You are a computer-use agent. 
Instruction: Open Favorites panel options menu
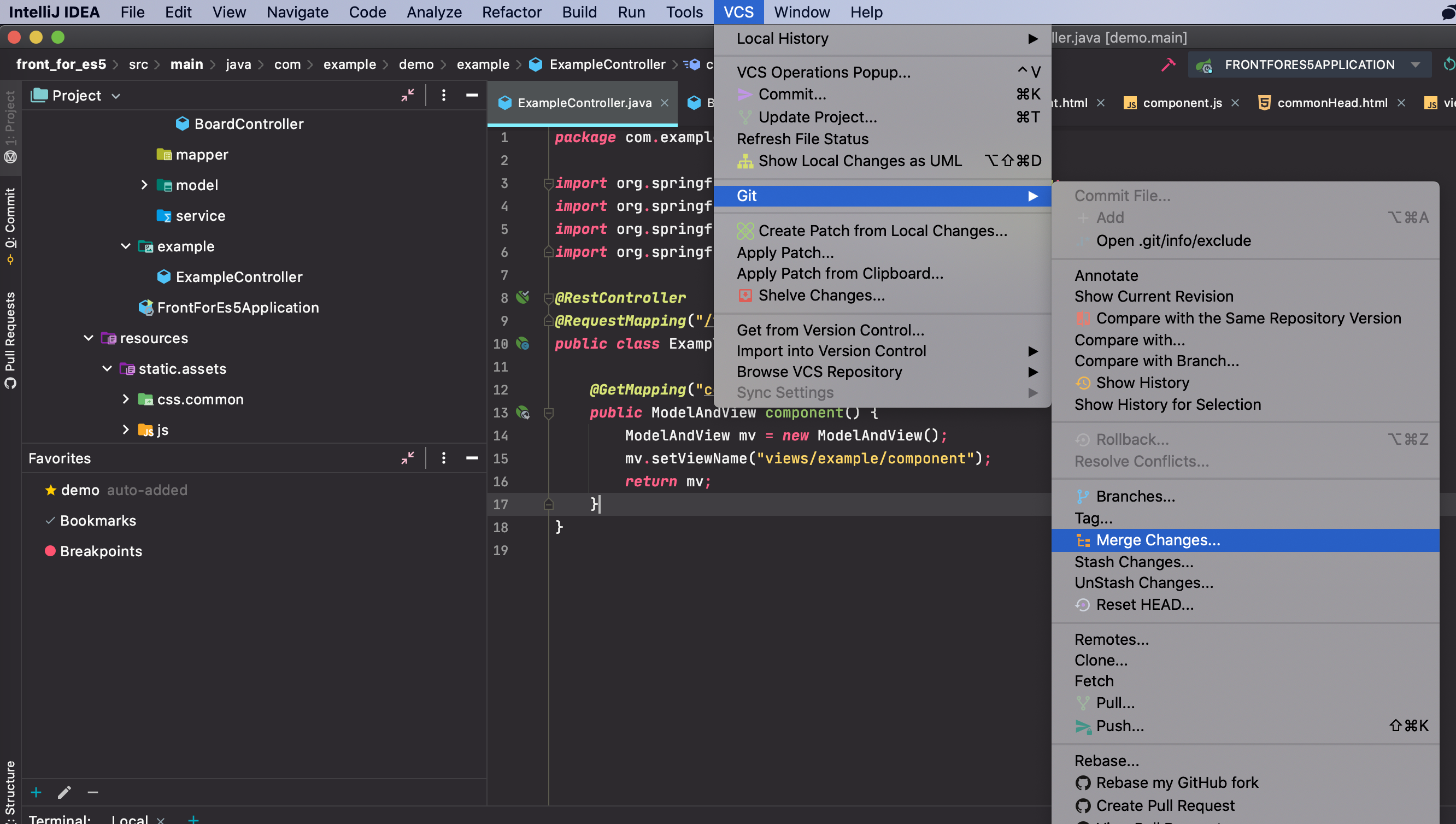click(x=444, y=458)
